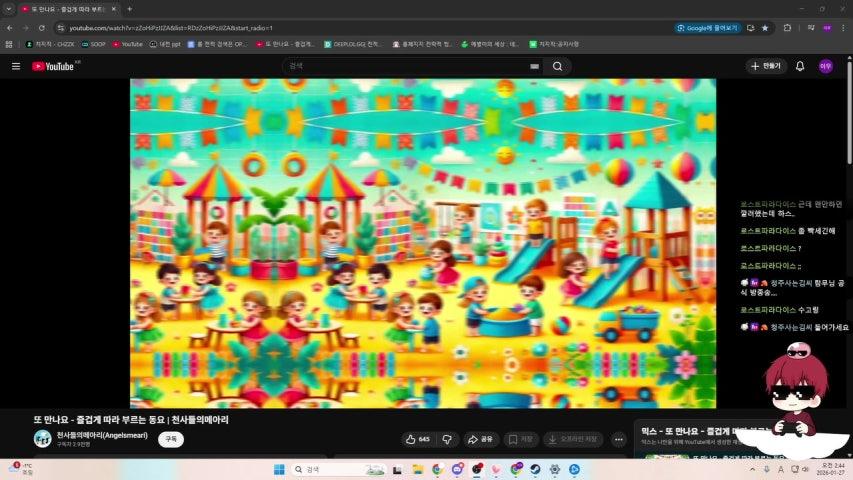Open a new browser tab with plus
Viewport: 853px width, 480px height.
coord(129,9)
